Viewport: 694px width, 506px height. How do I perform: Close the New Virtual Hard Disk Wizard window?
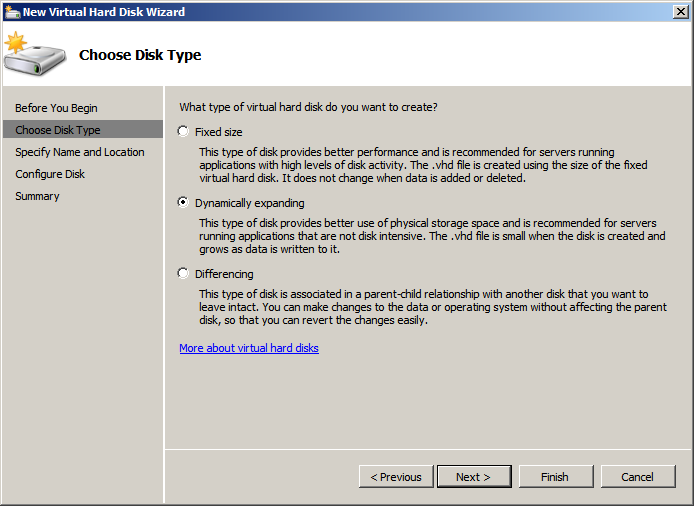point(679,12)
